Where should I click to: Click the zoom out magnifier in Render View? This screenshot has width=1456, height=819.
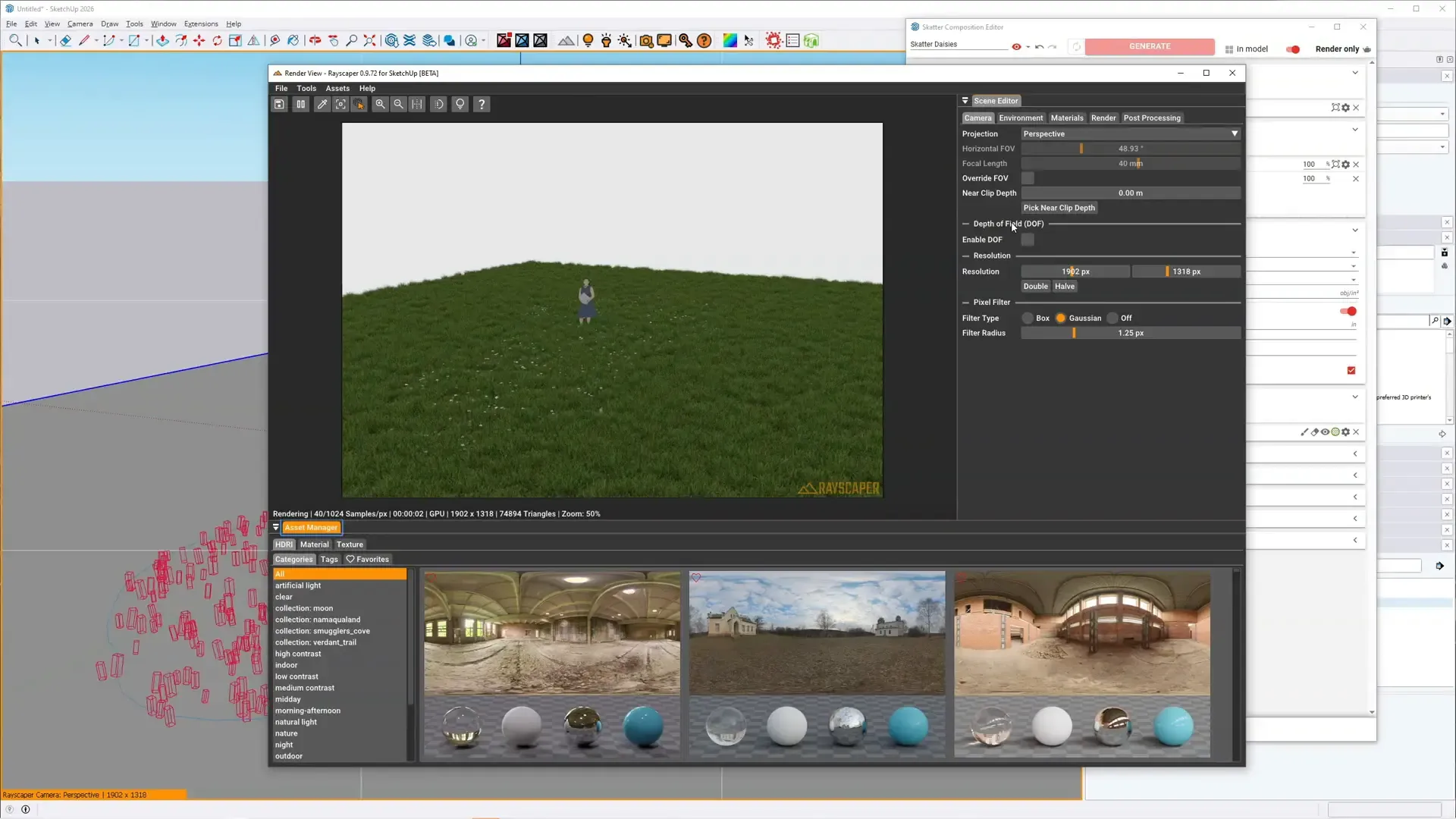(x=399, y=105)
